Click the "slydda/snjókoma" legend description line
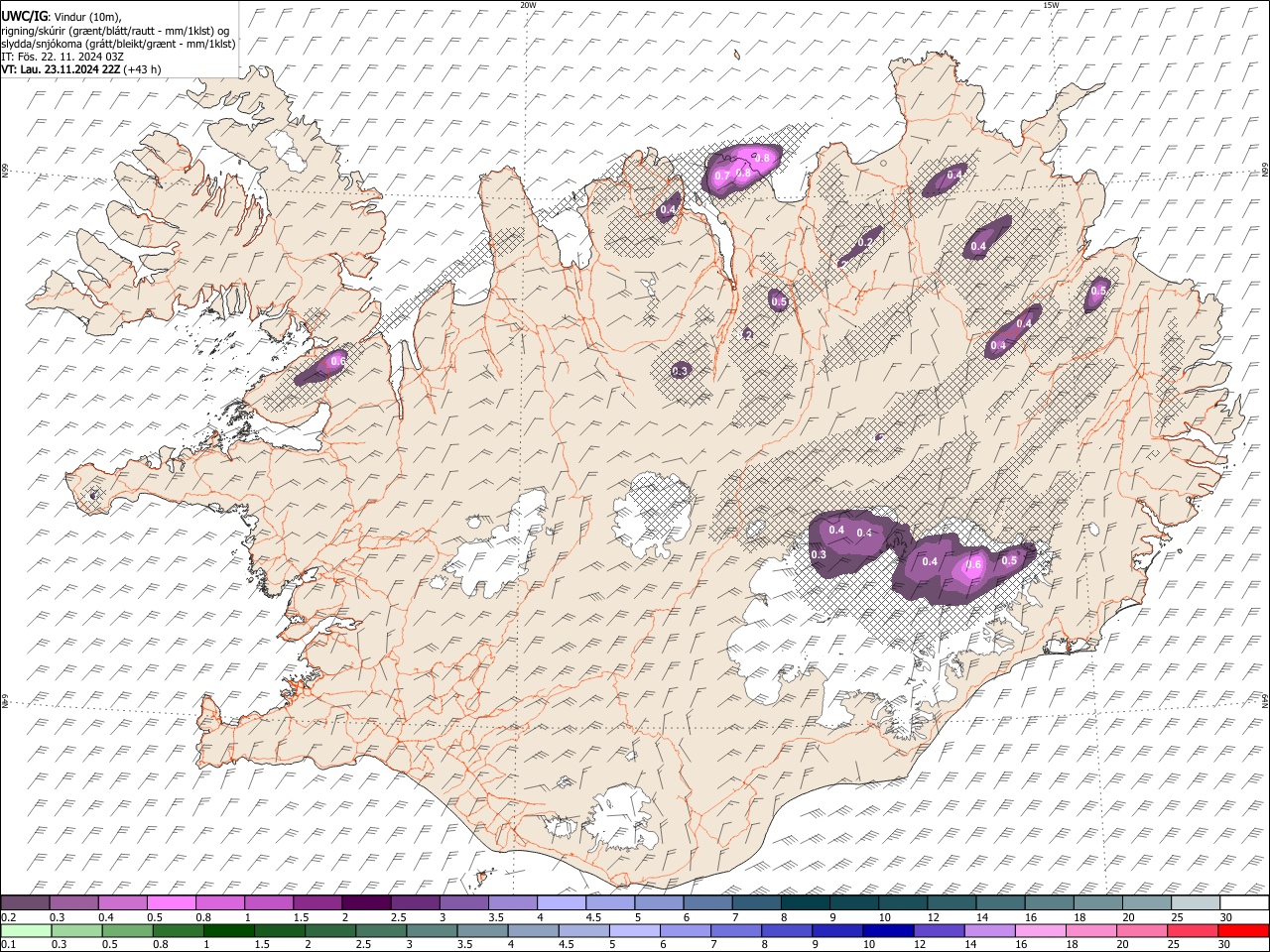The height and width of the screenshot is (952, 1270). 118,44
